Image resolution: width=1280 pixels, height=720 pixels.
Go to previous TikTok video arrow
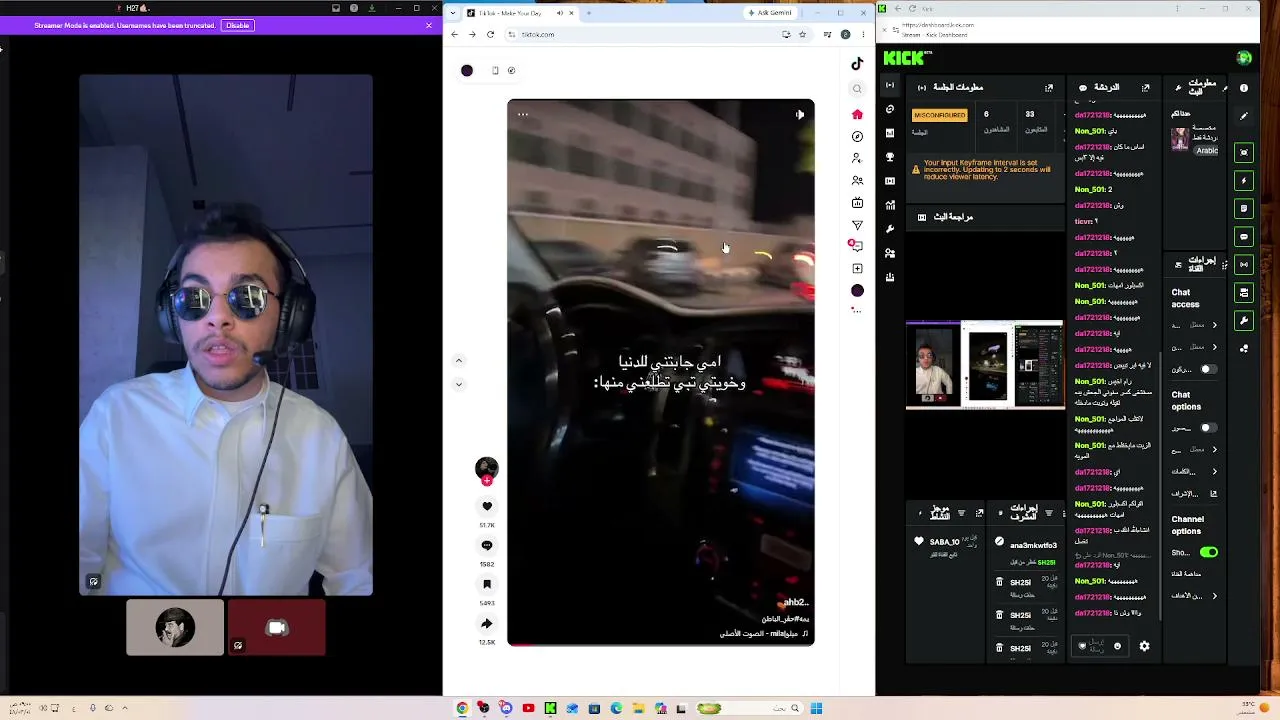point(459,360)
